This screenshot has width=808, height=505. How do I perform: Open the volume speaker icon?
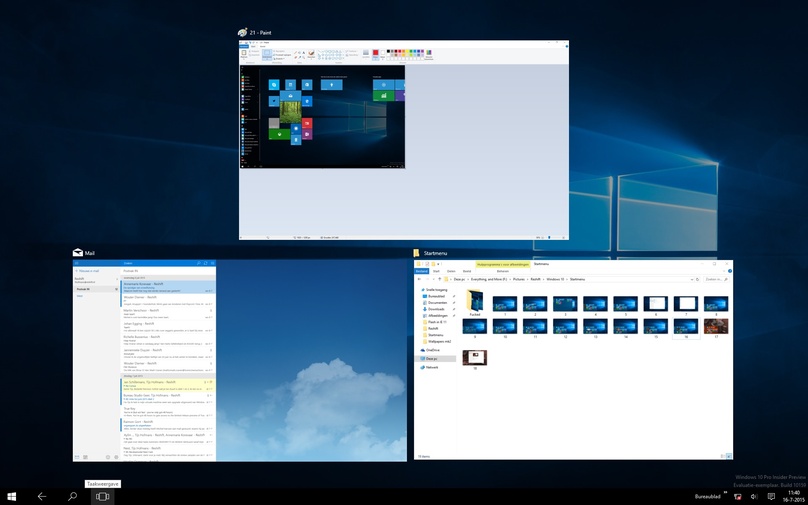[x=754, y=496]
